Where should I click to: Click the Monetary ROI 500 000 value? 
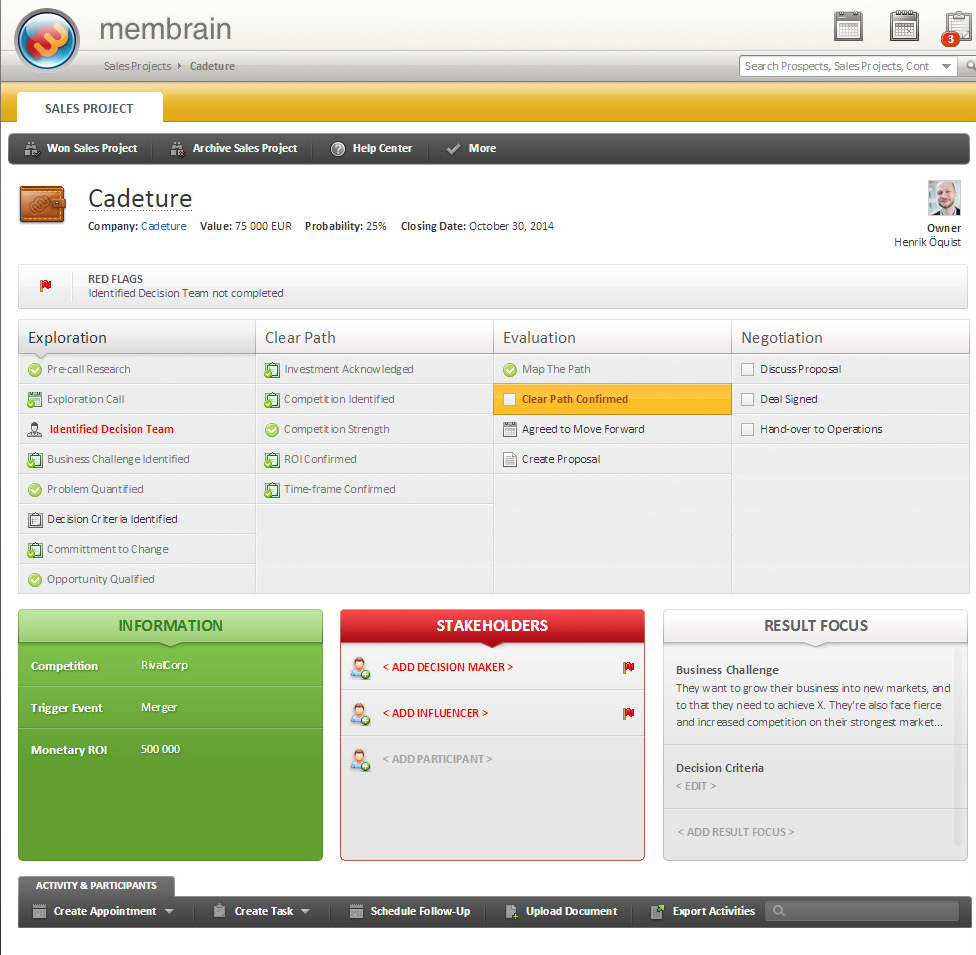click(160, 750)
